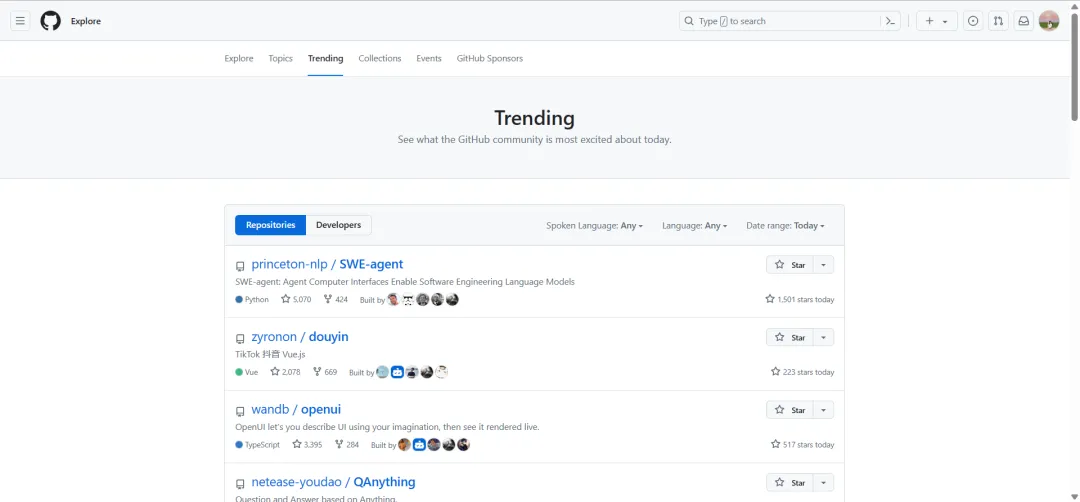Star the wandb / openui repository
Screen dimensions: 1080x502
click(x=790, y=410)
